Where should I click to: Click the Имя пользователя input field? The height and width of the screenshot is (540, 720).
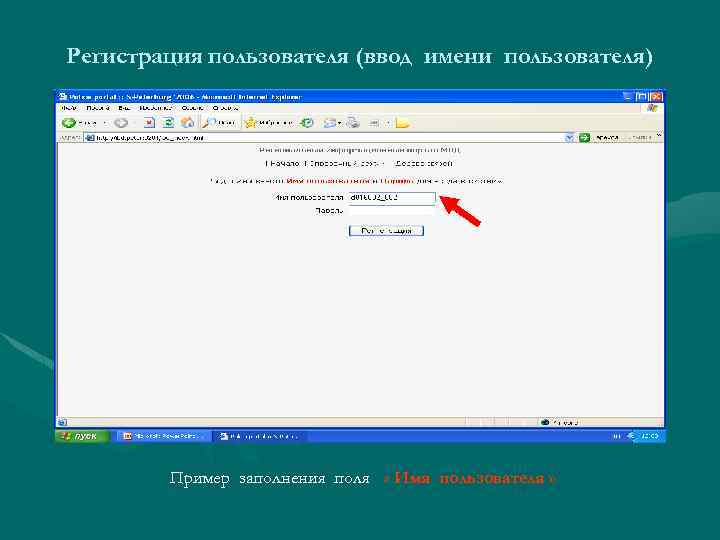pyautogui.click(x=392, y=197)
